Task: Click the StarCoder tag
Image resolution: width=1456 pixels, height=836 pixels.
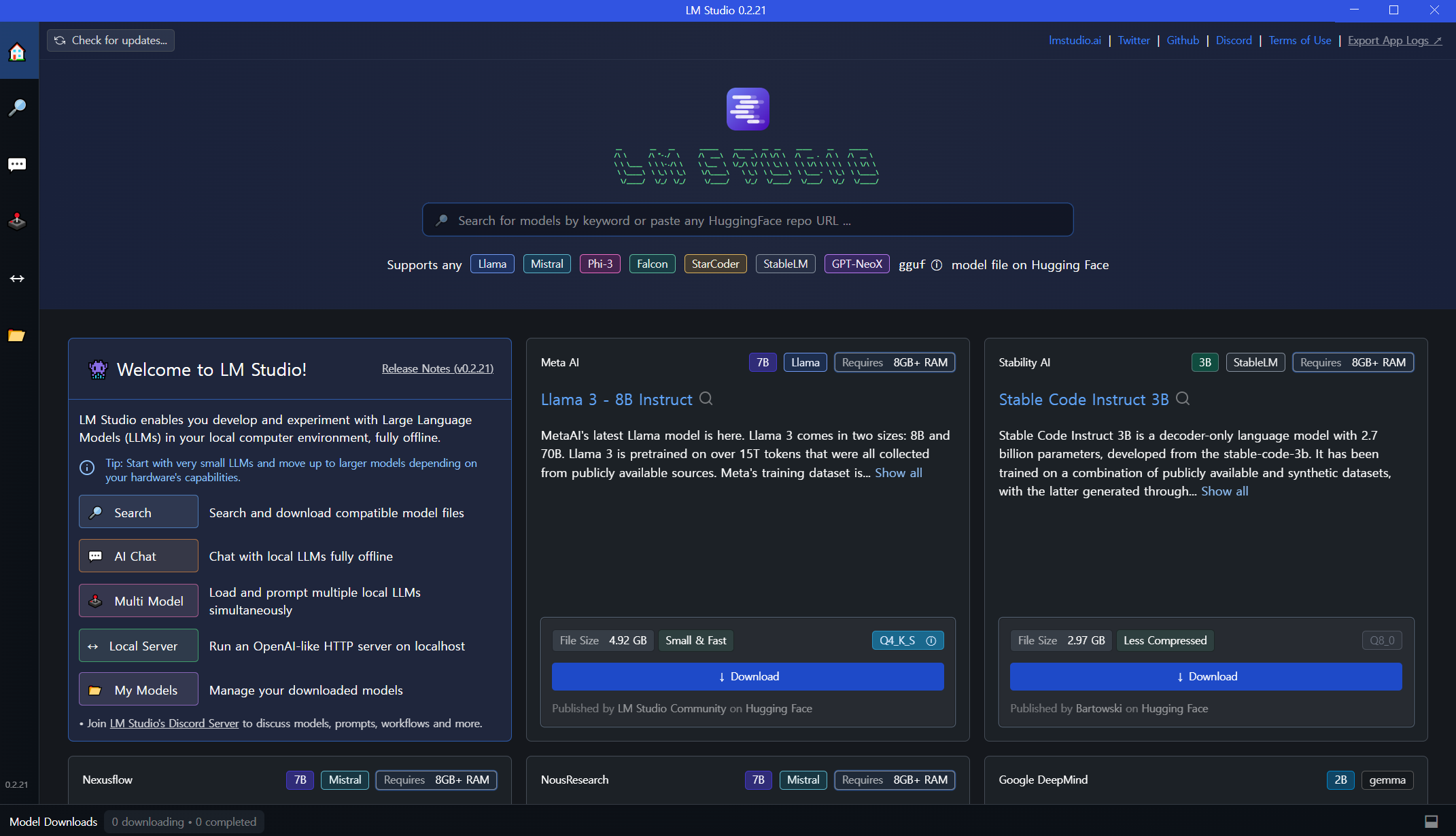Action: pyautogui.click(x=716, y=264)
